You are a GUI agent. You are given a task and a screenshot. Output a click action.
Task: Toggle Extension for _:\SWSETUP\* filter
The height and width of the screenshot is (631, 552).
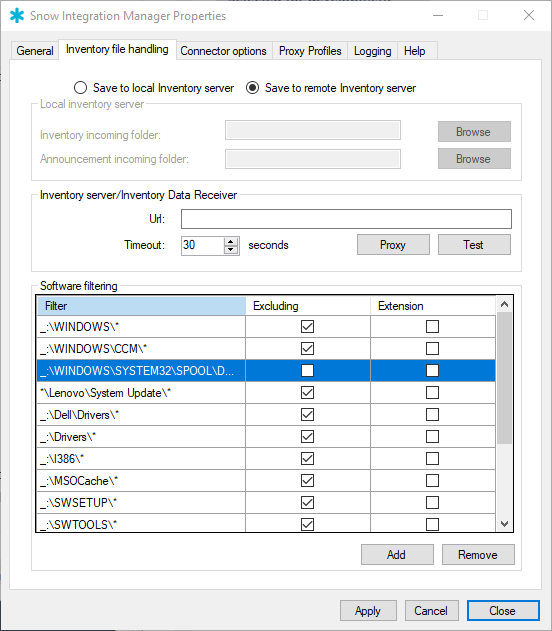coord(433,503)
